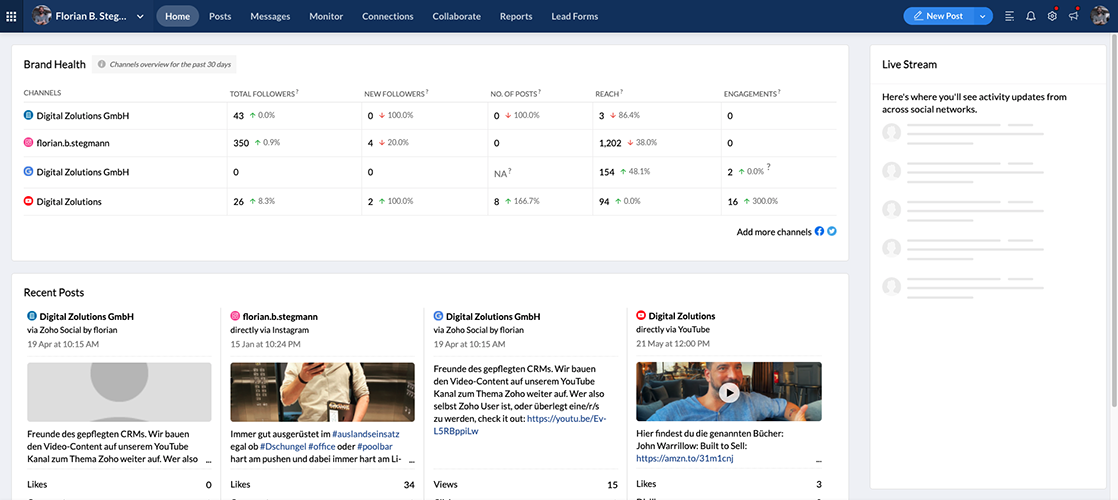Click the #office hashtag
The height and width of the screenshot is (500, 1118).
324,447
